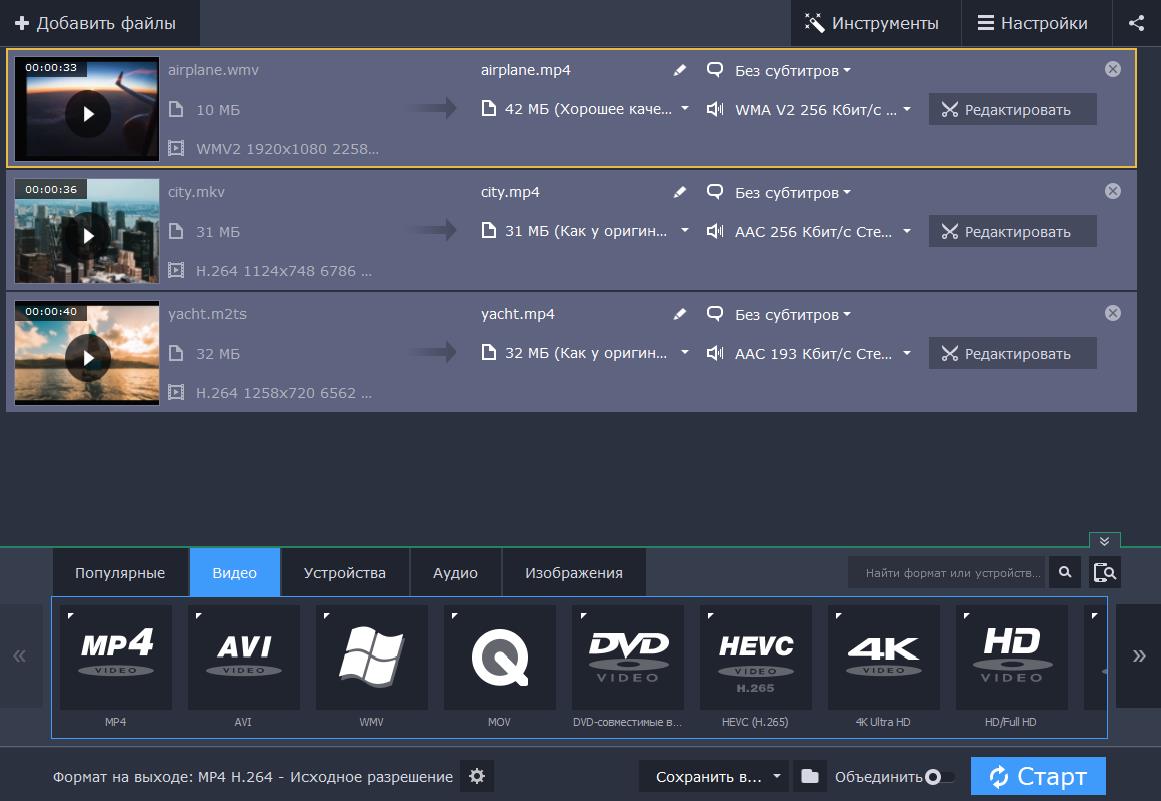The width and height of the screenshot is (1161, 801).
Task: Click the share icon in top bar
Action: click(x=1136, y=23)
